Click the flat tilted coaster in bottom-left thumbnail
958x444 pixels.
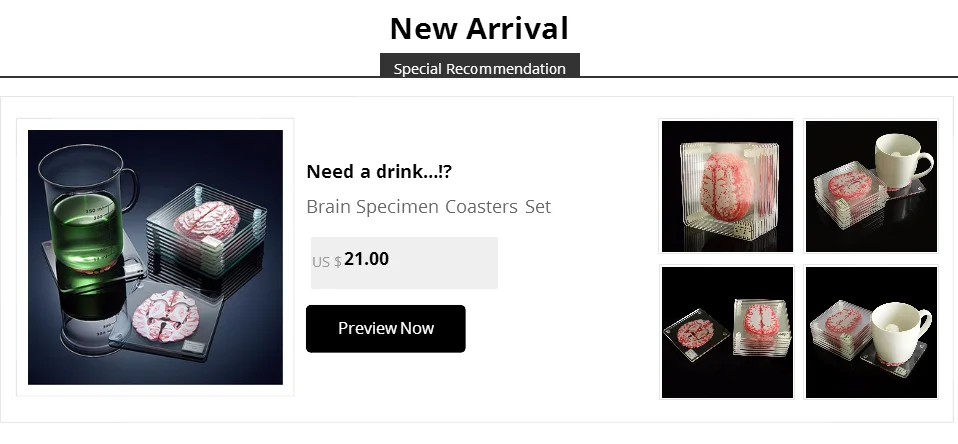(x=697, y=333)
